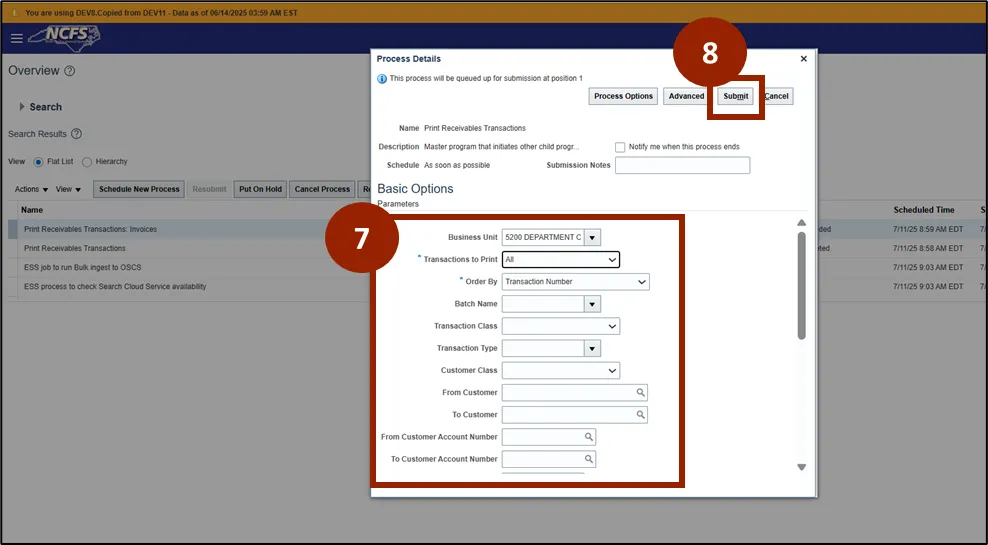Viewport: 988px width, 545px height.
Task: Click the From Customer search magnifier icon
Action: tap(641, 393)
